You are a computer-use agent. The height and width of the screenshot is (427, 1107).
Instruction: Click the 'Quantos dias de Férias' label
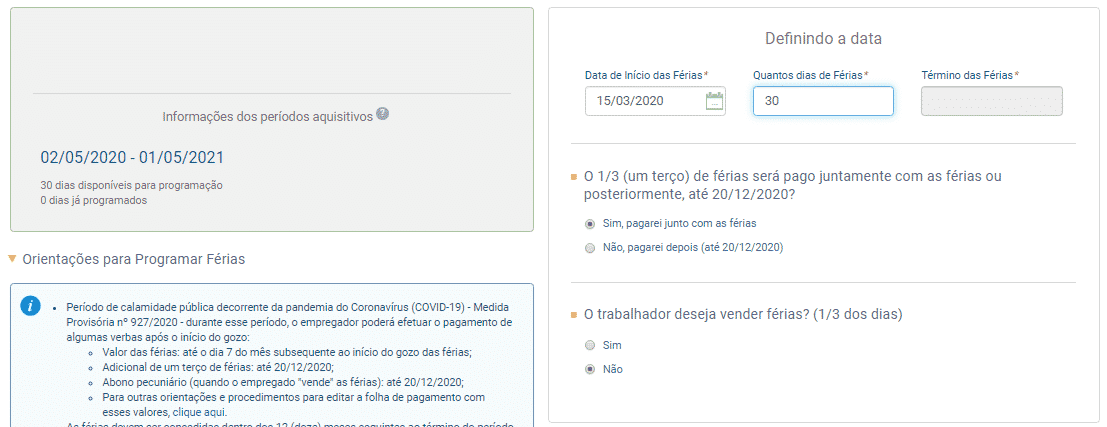(x=807, y=75)
